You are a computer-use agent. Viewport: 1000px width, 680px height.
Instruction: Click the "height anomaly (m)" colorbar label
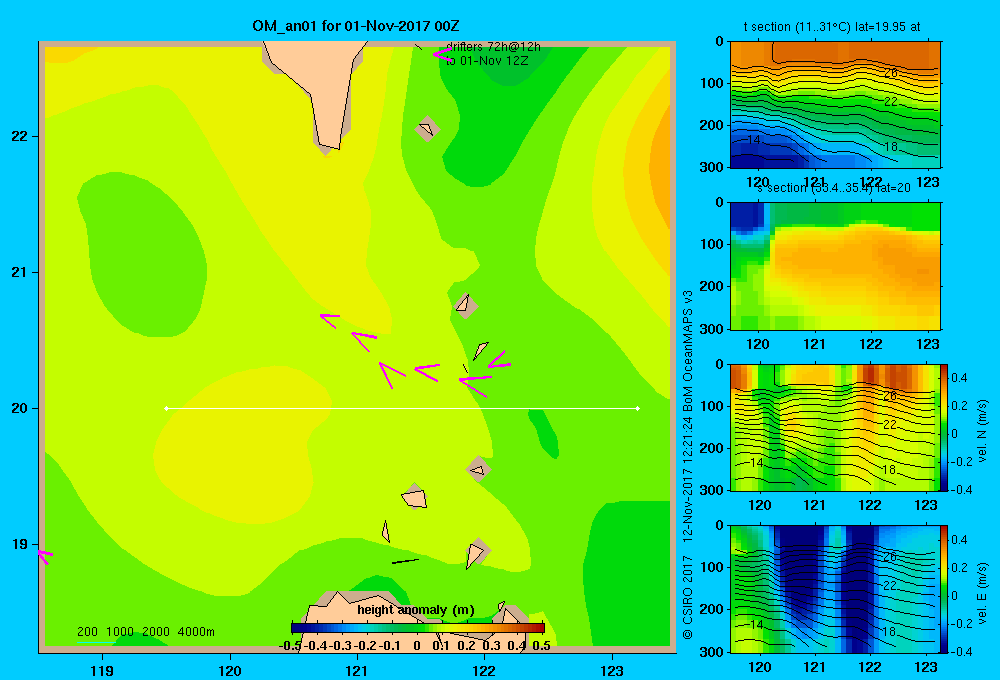pos(416,610)
